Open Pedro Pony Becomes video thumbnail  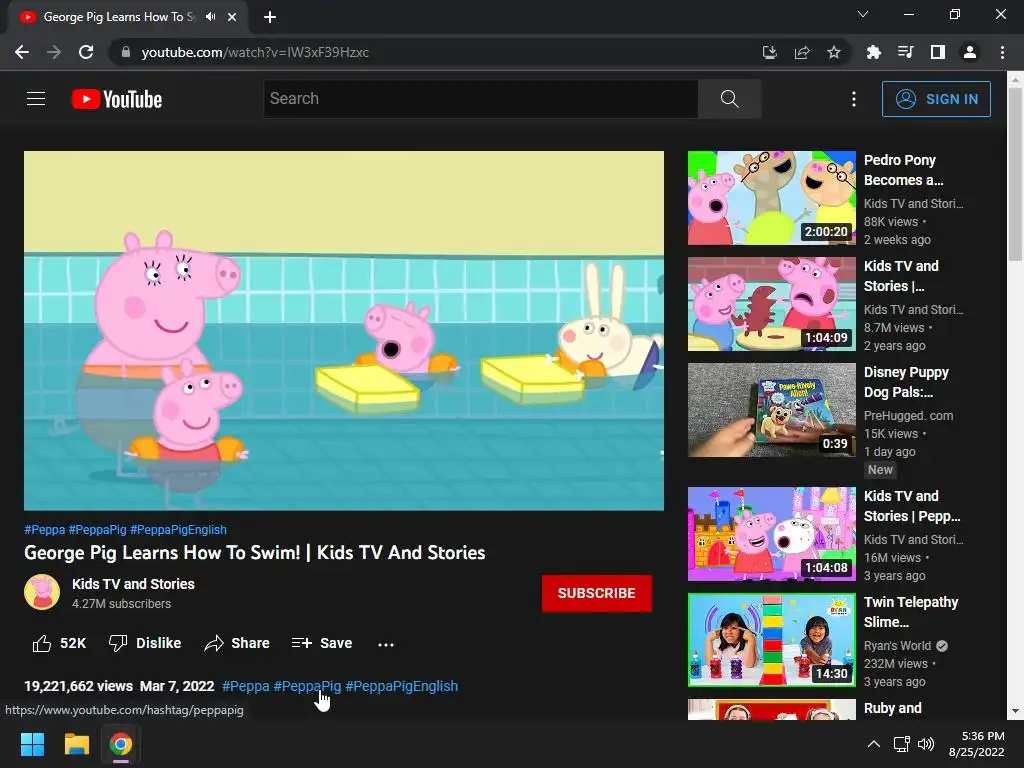[x=771, y=198]
